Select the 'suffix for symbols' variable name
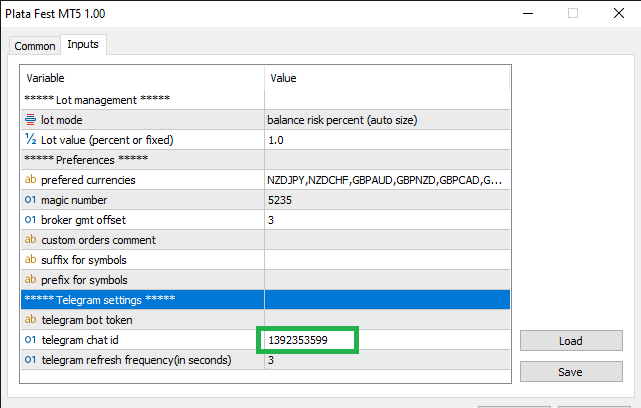The image size is (641, 408). (x=84, y=260)
